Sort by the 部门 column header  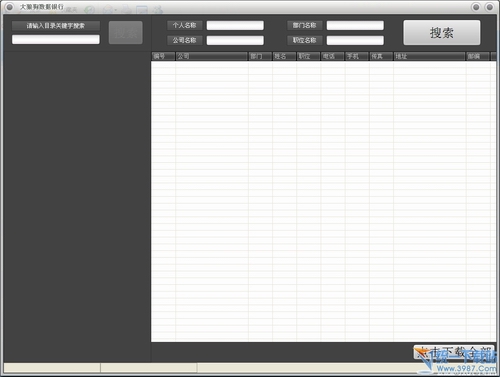(x=260, y=56)
